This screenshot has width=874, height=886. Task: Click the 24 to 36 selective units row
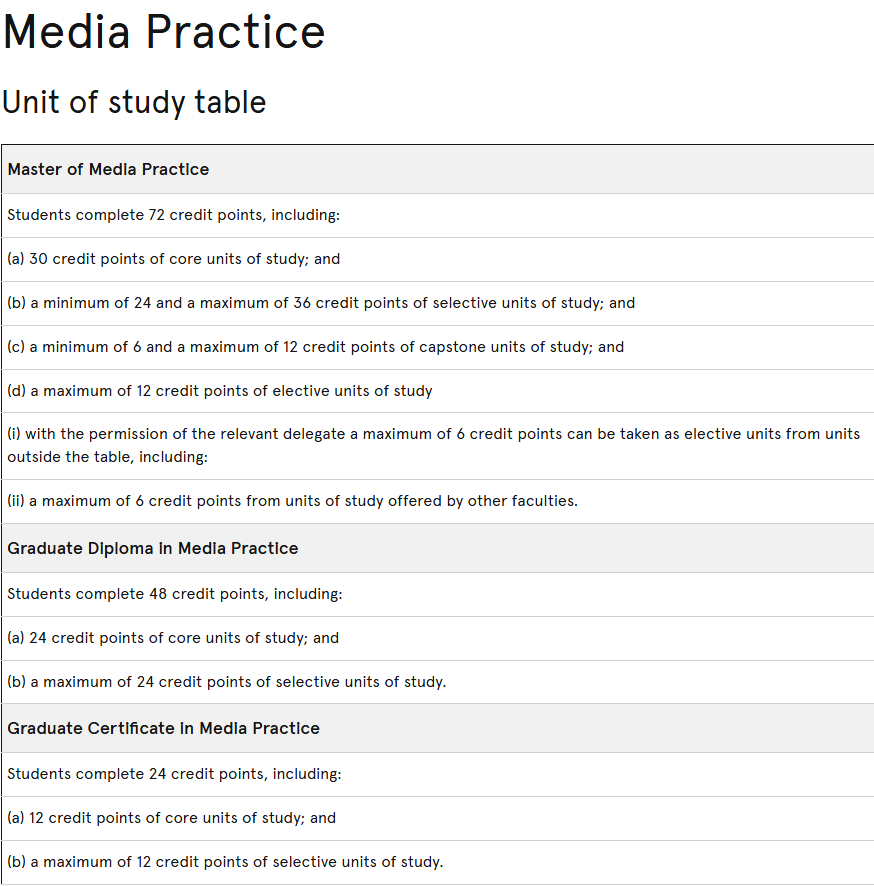click(437, 303)
